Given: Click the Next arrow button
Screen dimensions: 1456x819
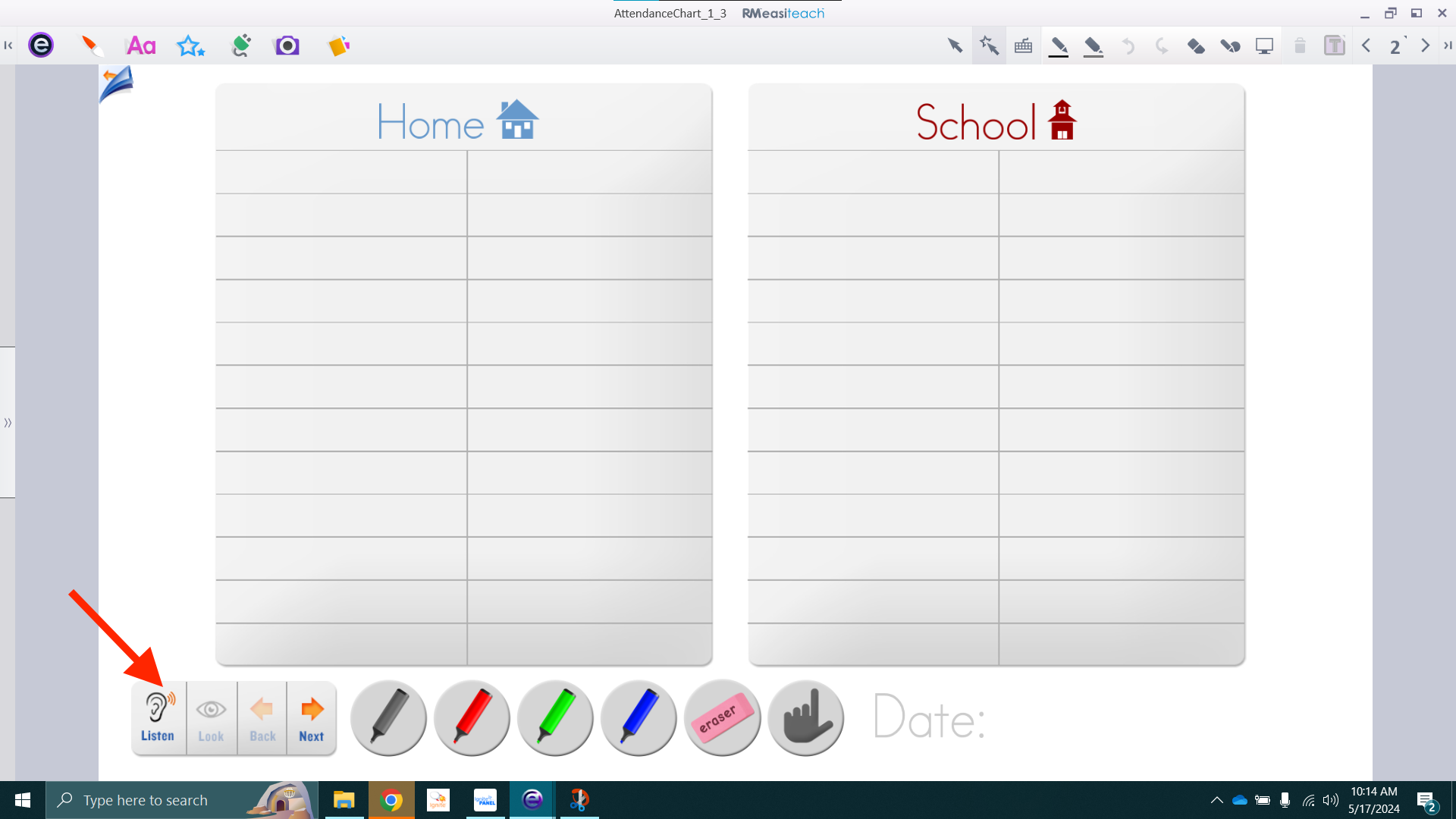Looking at the screenshot, I should 312,717.
